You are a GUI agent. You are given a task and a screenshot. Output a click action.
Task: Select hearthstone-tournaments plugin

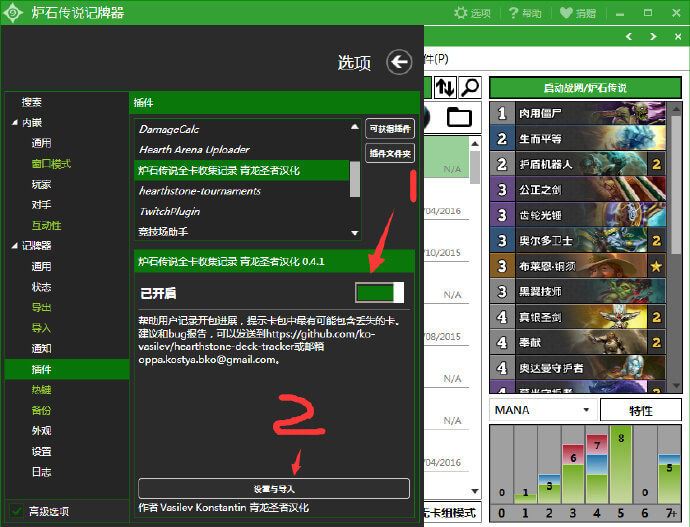coord(242,191)
